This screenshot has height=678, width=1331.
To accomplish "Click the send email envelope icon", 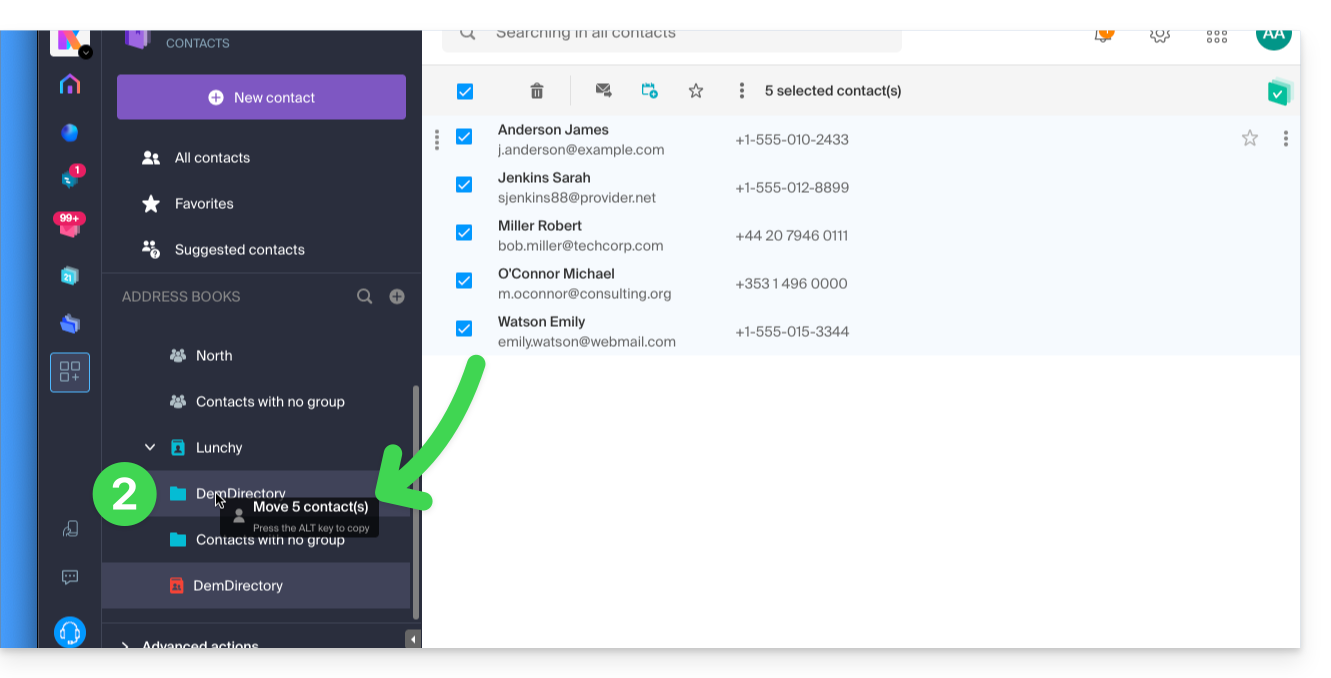I will pos(603,91).
